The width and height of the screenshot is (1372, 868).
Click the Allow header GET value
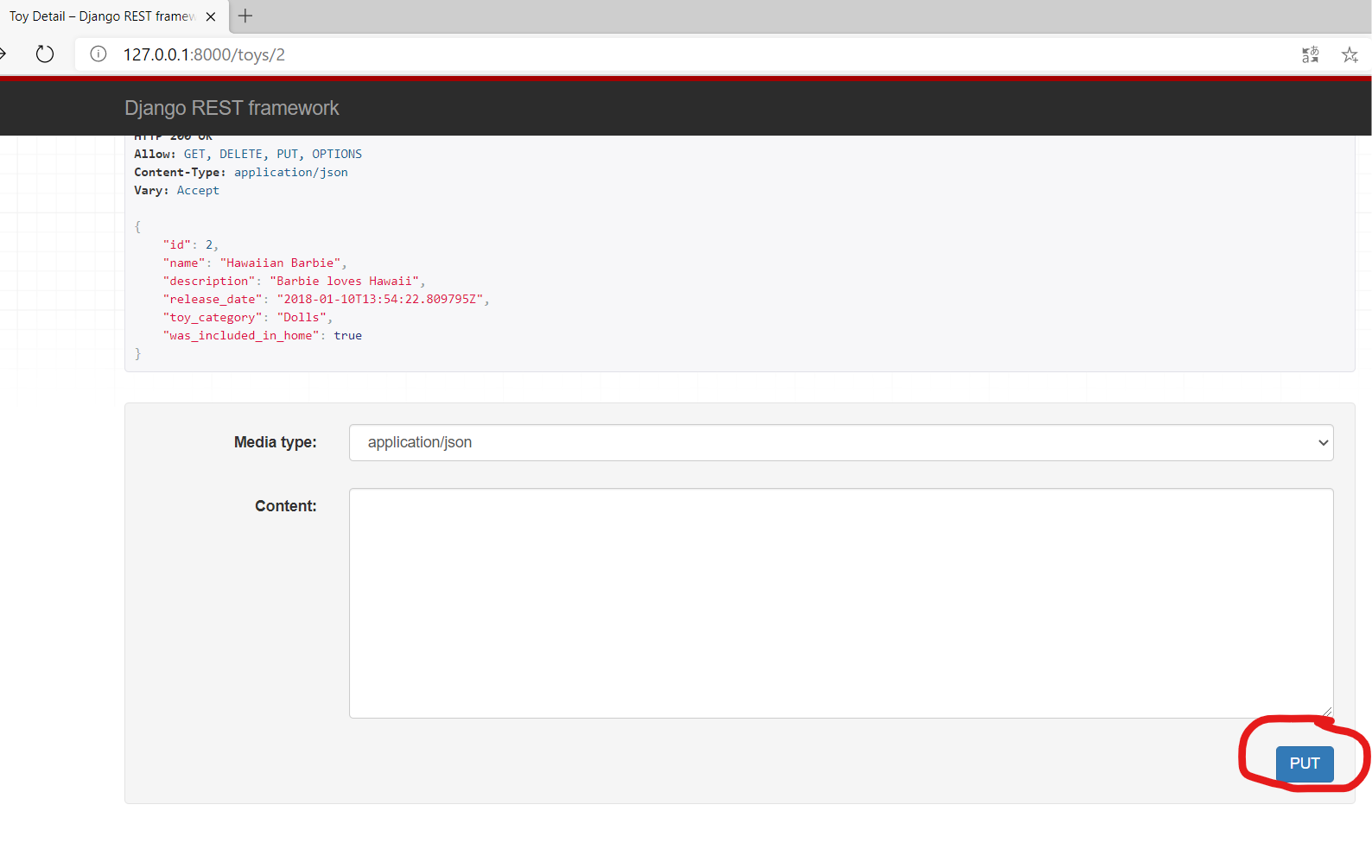194,154
